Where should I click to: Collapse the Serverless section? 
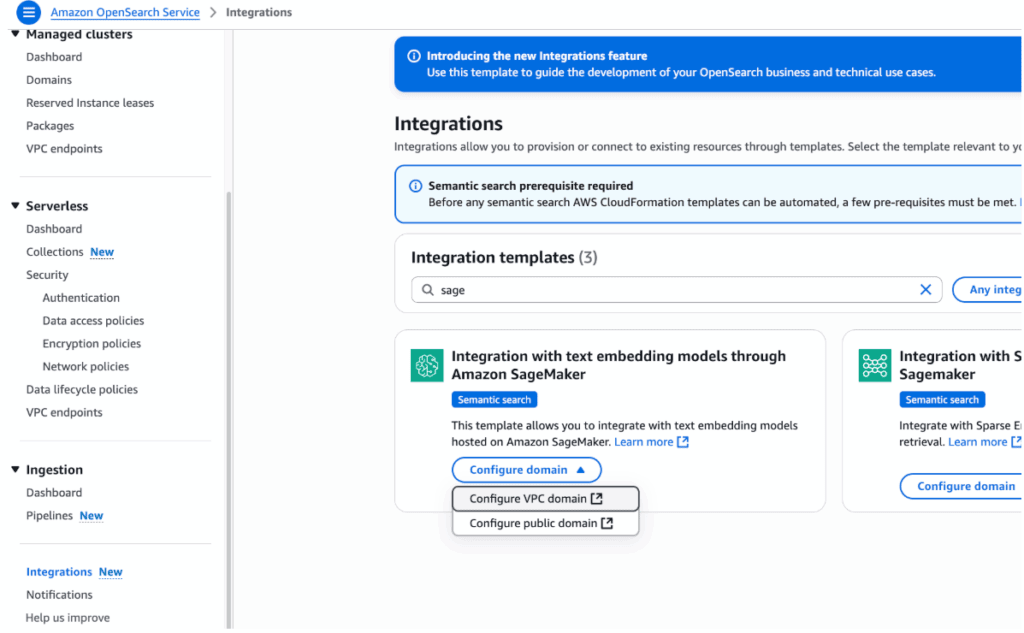point(13,205)
